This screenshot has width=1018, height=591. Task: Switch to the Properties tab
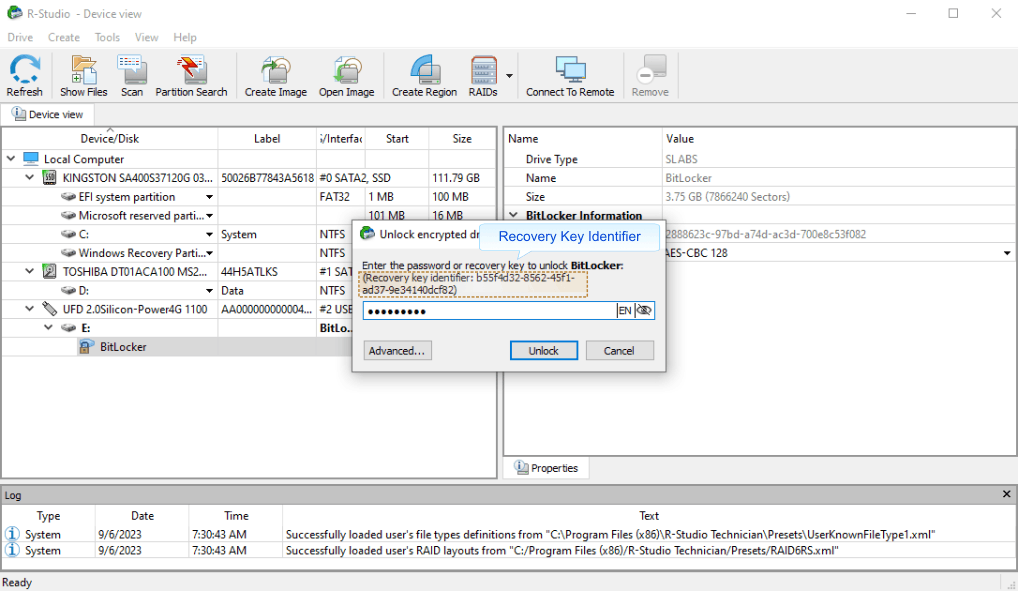(546, 468)
